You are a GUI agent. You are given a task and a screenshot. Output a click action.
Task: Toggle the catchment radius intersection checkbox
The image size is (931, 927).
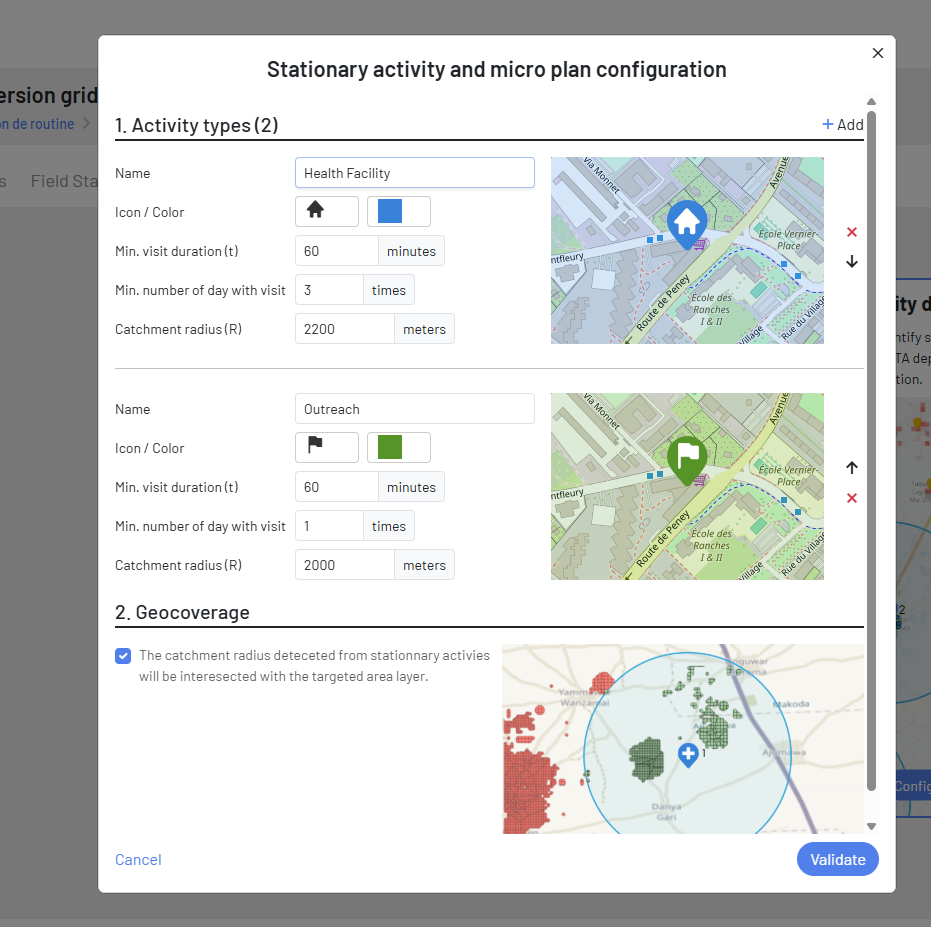[x=123, y=656]
